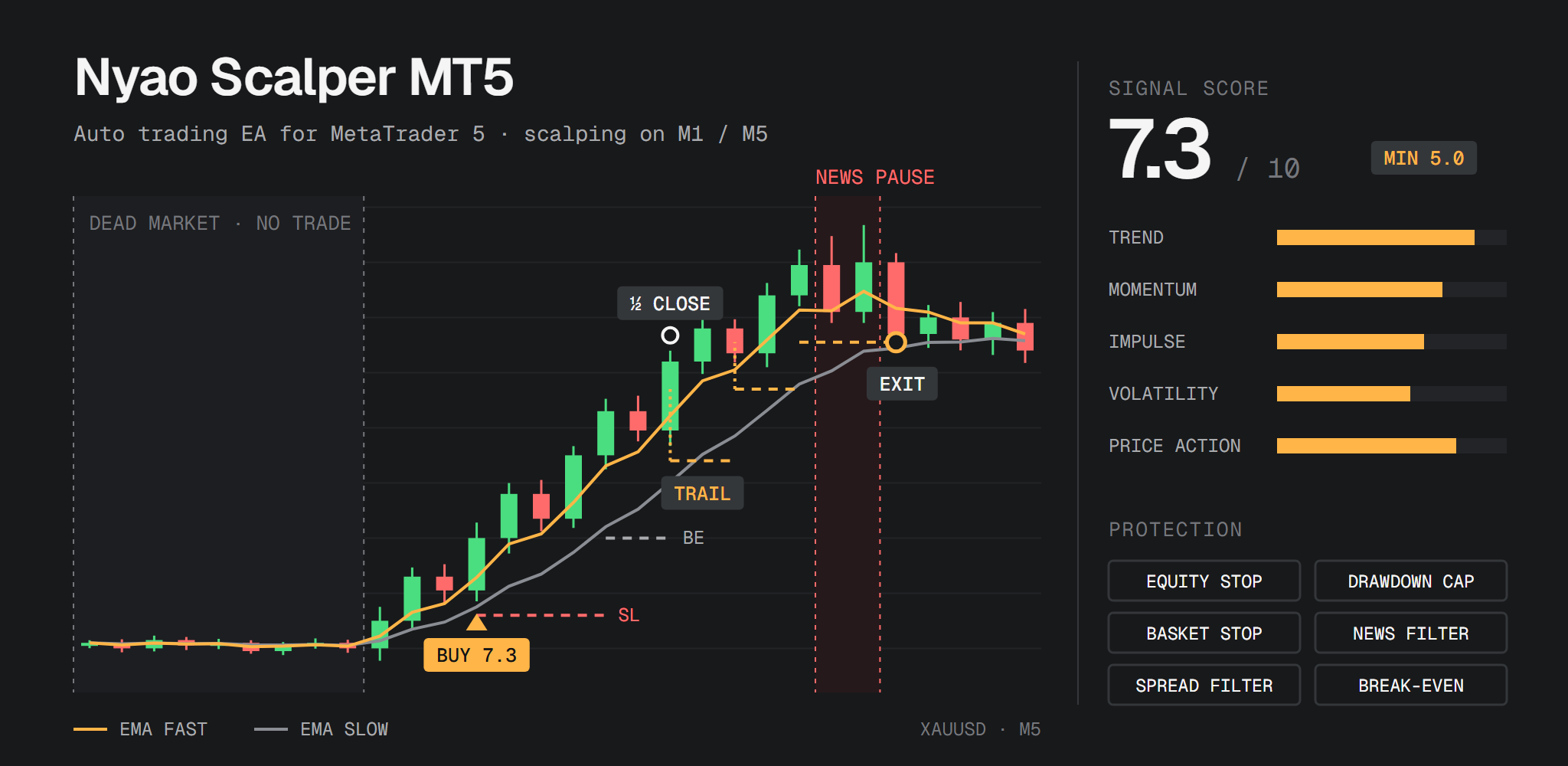Viewport: 1568px width, 766px height.
Task: Click the orange EXIT circle marker
Action: [x=896, y=342]
